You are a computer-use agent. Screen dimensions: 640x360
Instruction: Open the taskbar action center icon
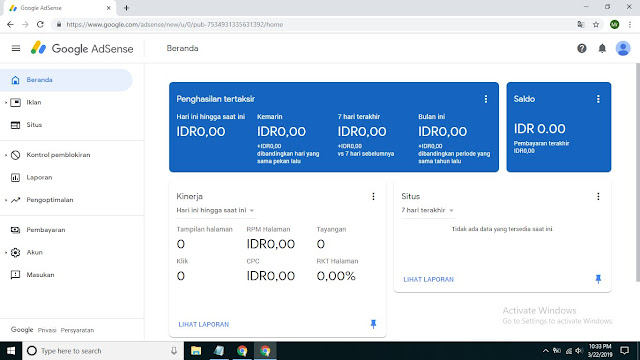coord(624,351)
